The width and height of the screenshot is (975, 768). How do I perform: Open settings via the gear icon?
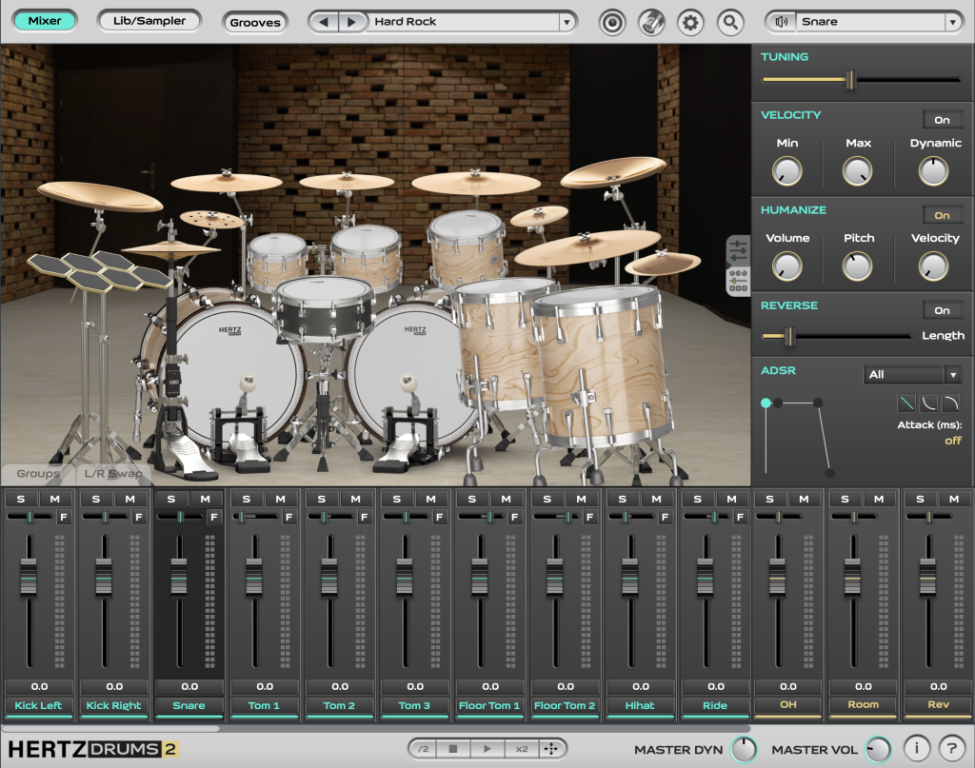[690, 22]
